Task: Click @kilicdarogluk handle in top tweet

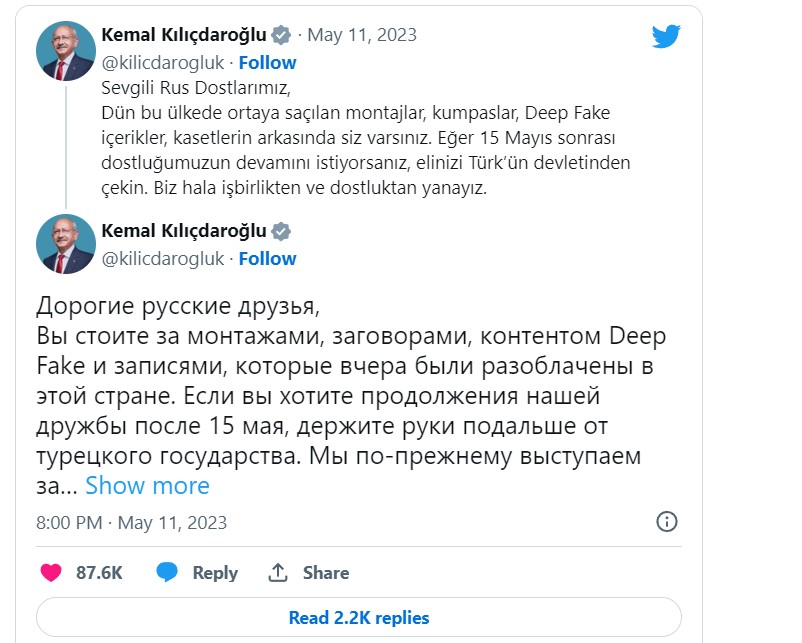Action: (163, 62)
